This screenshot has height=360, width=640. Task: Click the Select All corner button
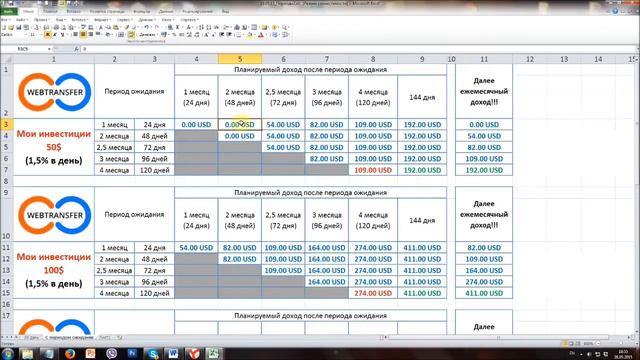pos(7,59)
